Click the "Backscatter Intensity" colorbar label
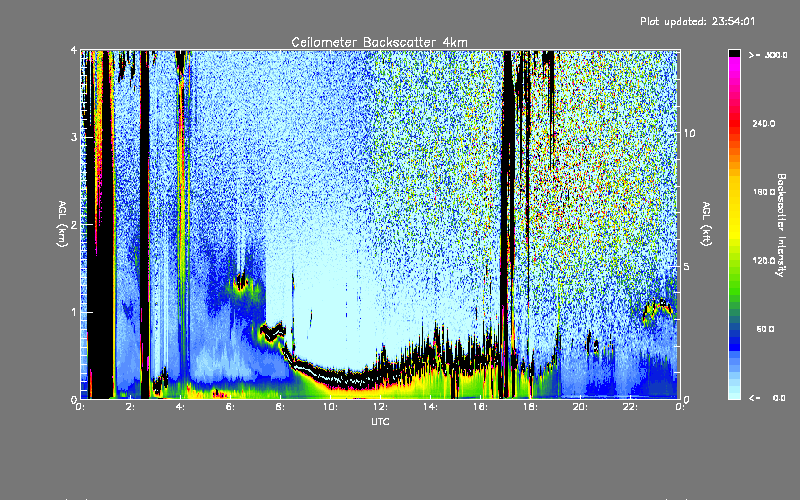 781,225
